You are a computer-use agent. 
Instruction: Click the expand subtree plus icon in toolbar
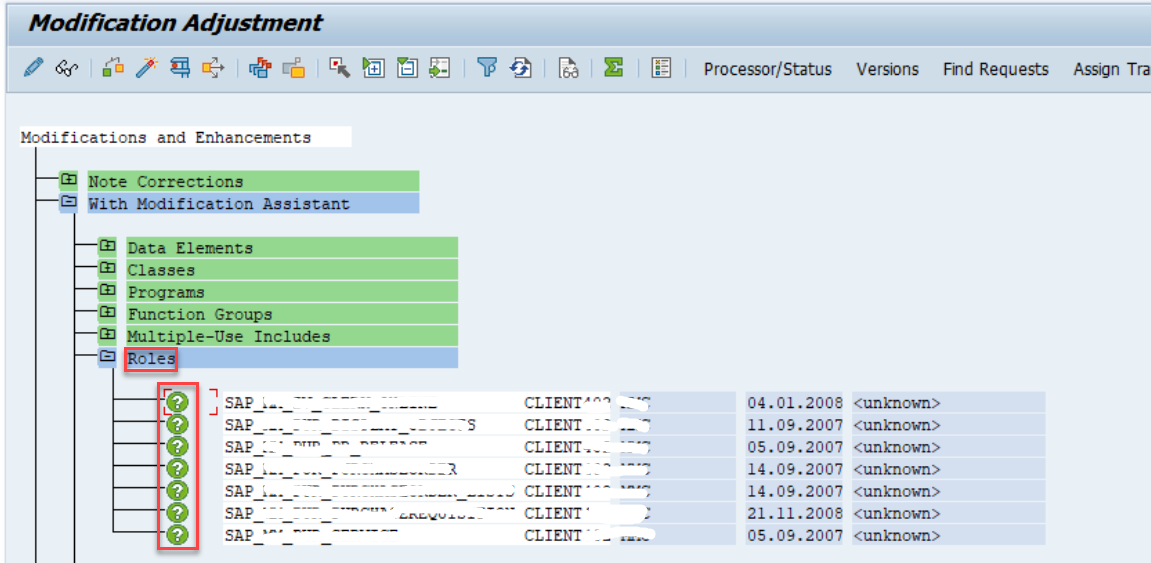pos(374,68)
